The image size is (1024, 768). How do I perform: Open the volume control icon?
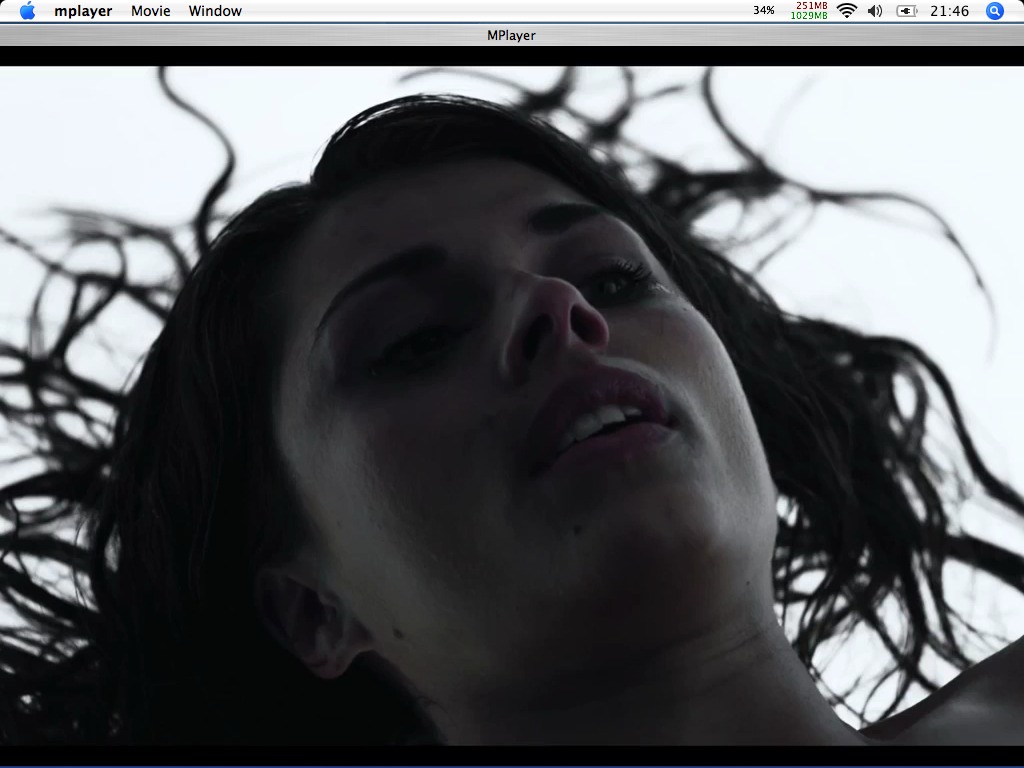tap(875, 11)
